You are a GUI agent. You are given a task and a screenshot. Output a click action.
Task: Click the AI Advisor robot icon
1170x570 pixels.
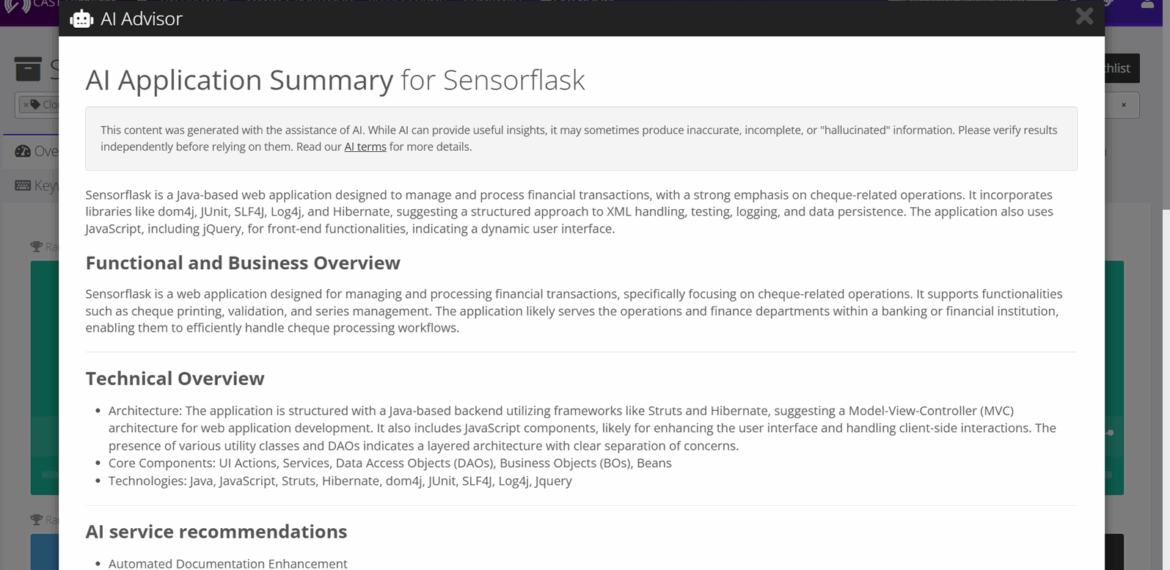click(x=81, y=18)
